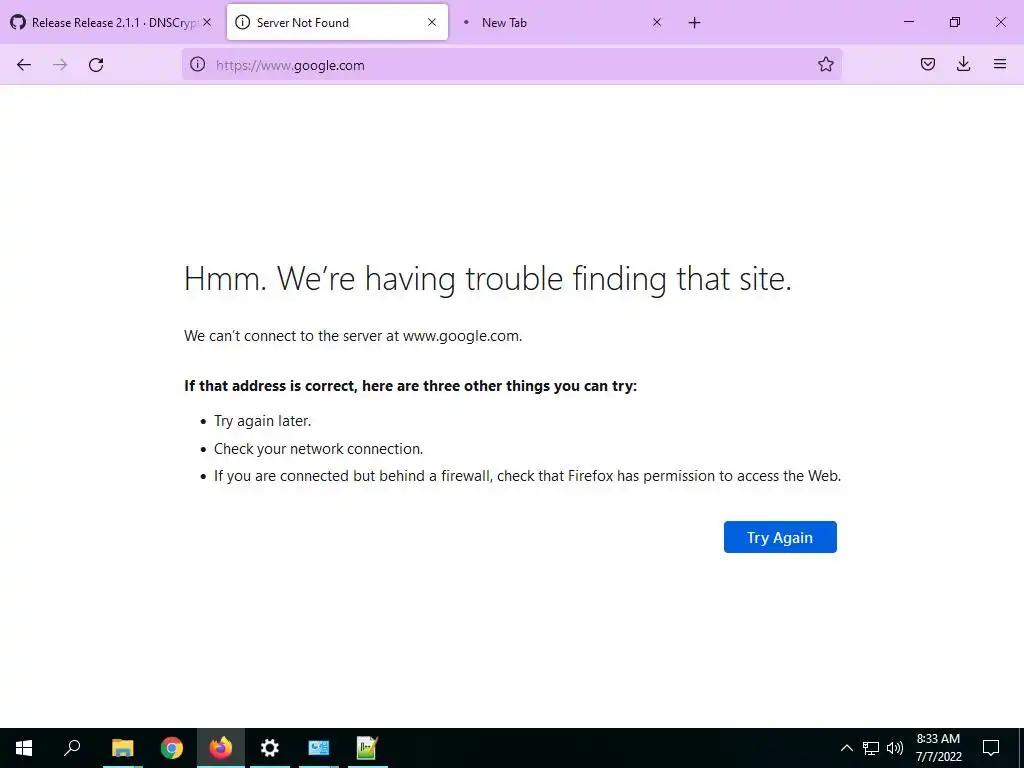Click 'Hmm. We're having trouble finding that site.' heading
This screenshot has width=1024, height=768.
(488, 280)
